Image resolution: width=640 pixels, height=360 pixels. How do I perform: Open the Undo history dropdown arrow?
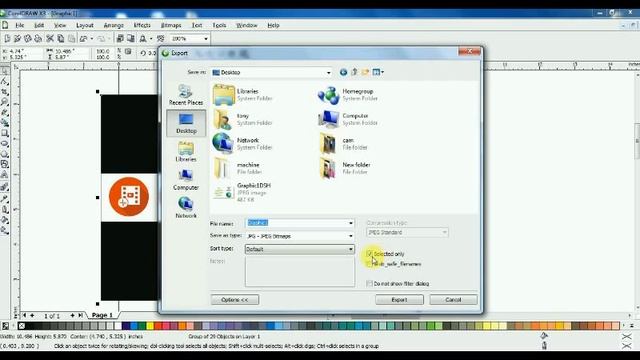92,39
